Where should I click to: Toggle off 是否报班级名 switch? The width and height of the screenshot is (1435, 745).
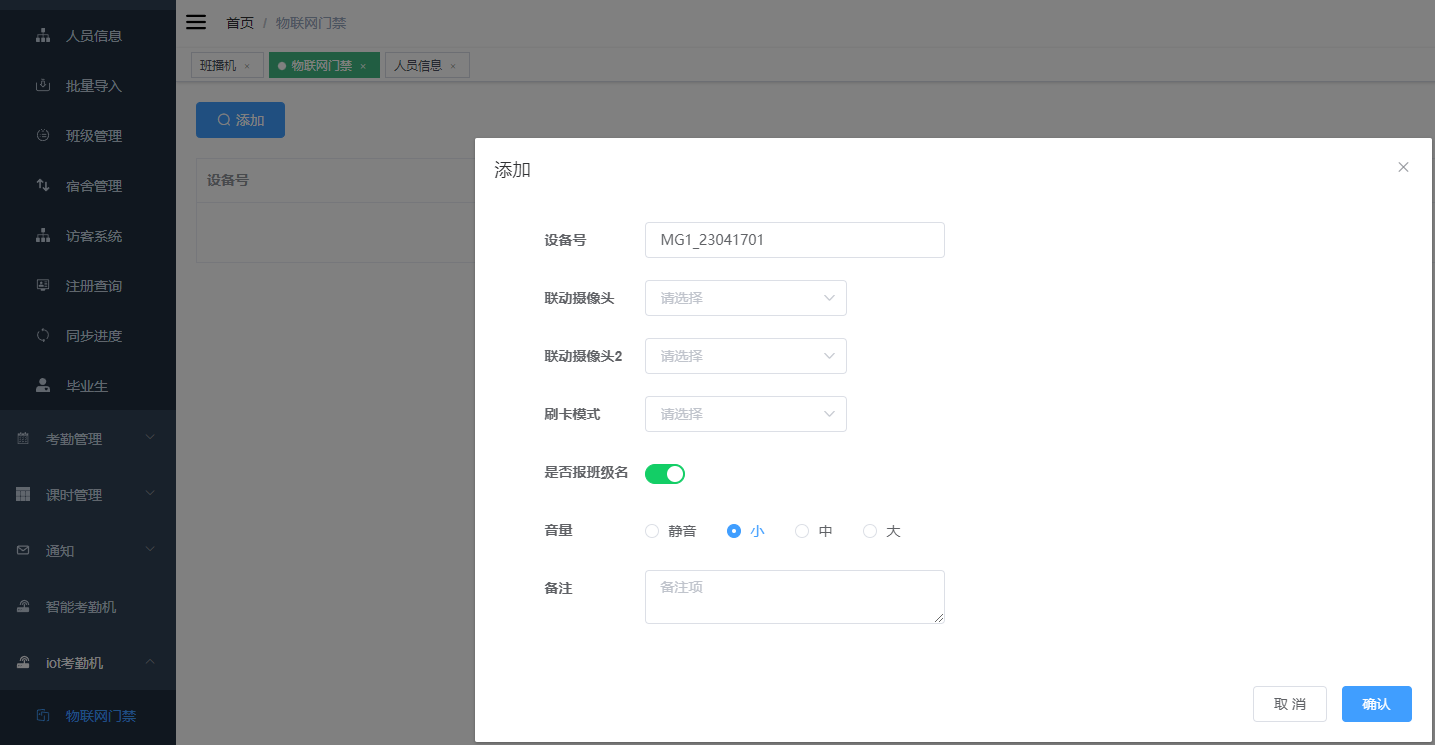click(665, 472)
